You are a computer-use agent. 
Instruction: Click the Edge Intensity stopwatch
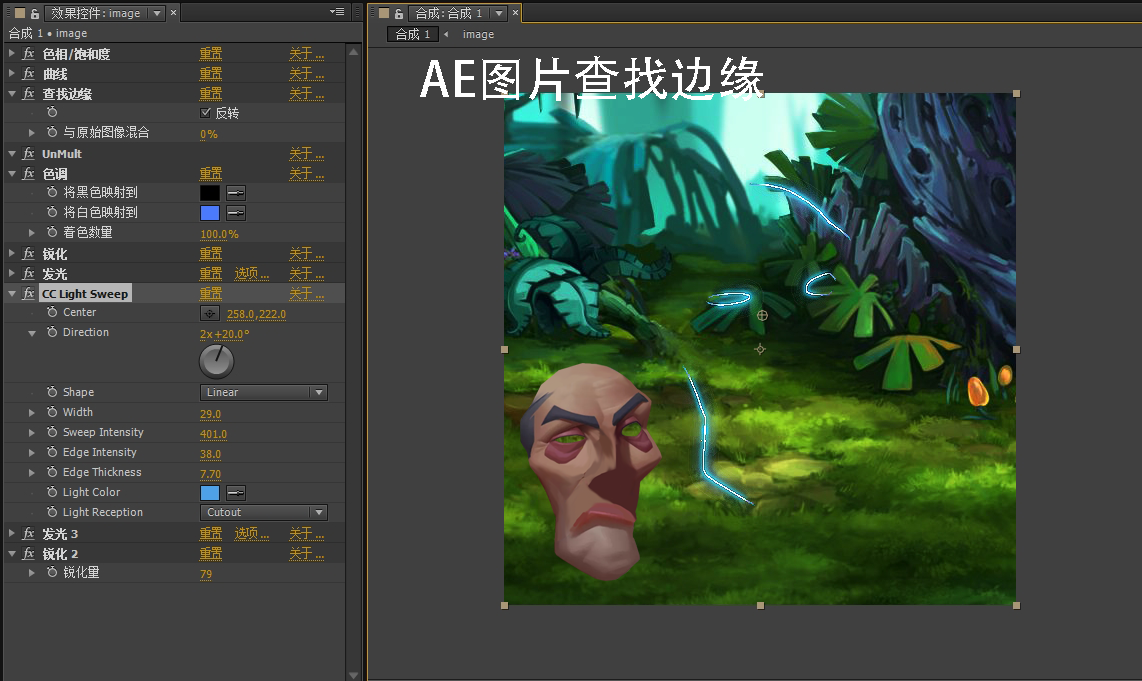[52, 452]
